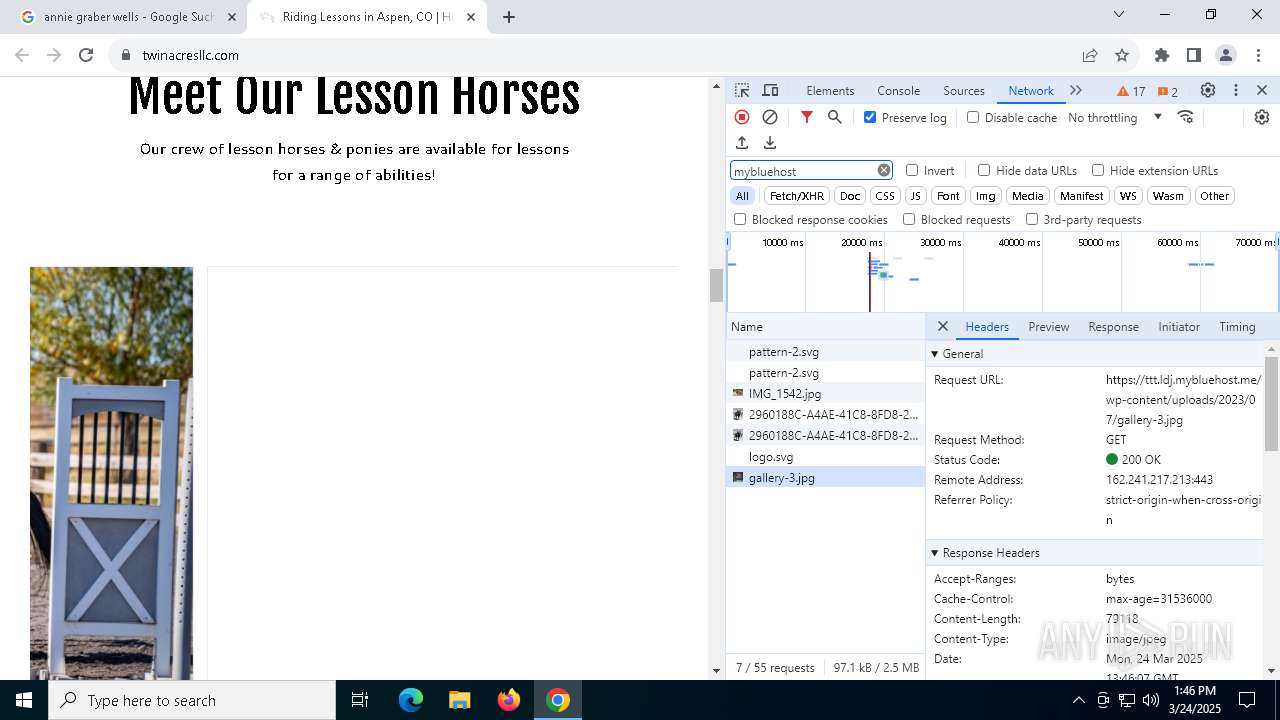Clear the network log
The height and width of the screenshot is (720, 1280).
[770, 117]
